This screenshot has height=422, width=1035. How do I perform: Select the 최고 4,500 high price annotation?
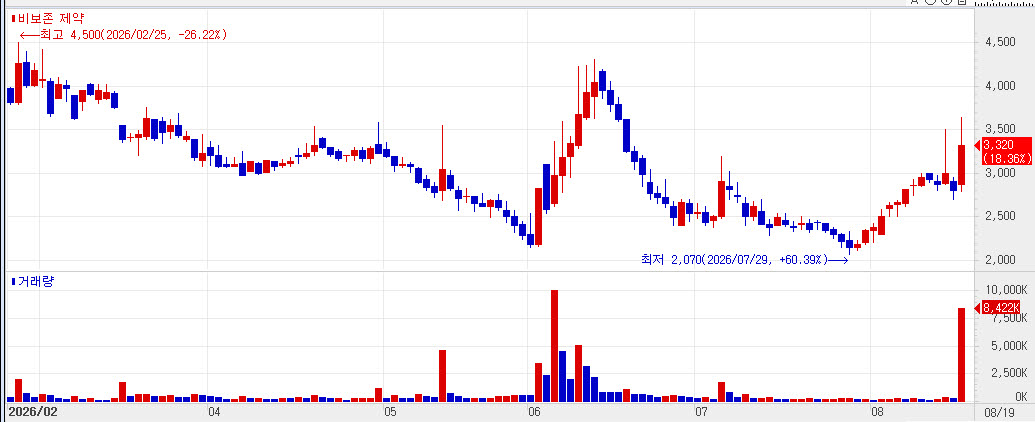click(123, 35)
